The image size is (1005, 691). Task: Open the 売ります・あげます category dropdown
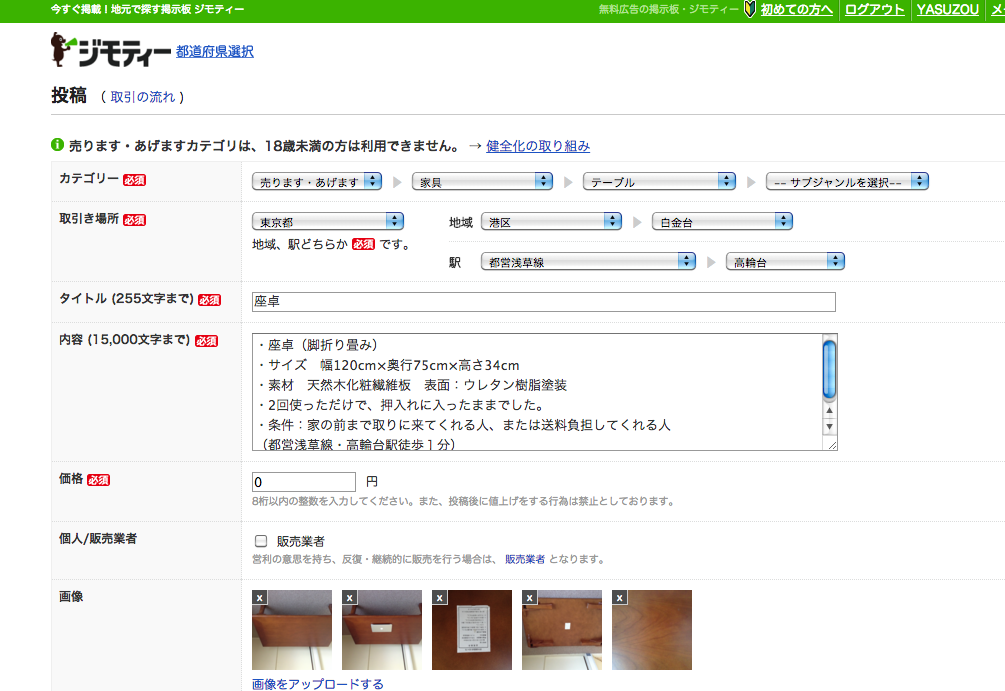click(317, 182)
